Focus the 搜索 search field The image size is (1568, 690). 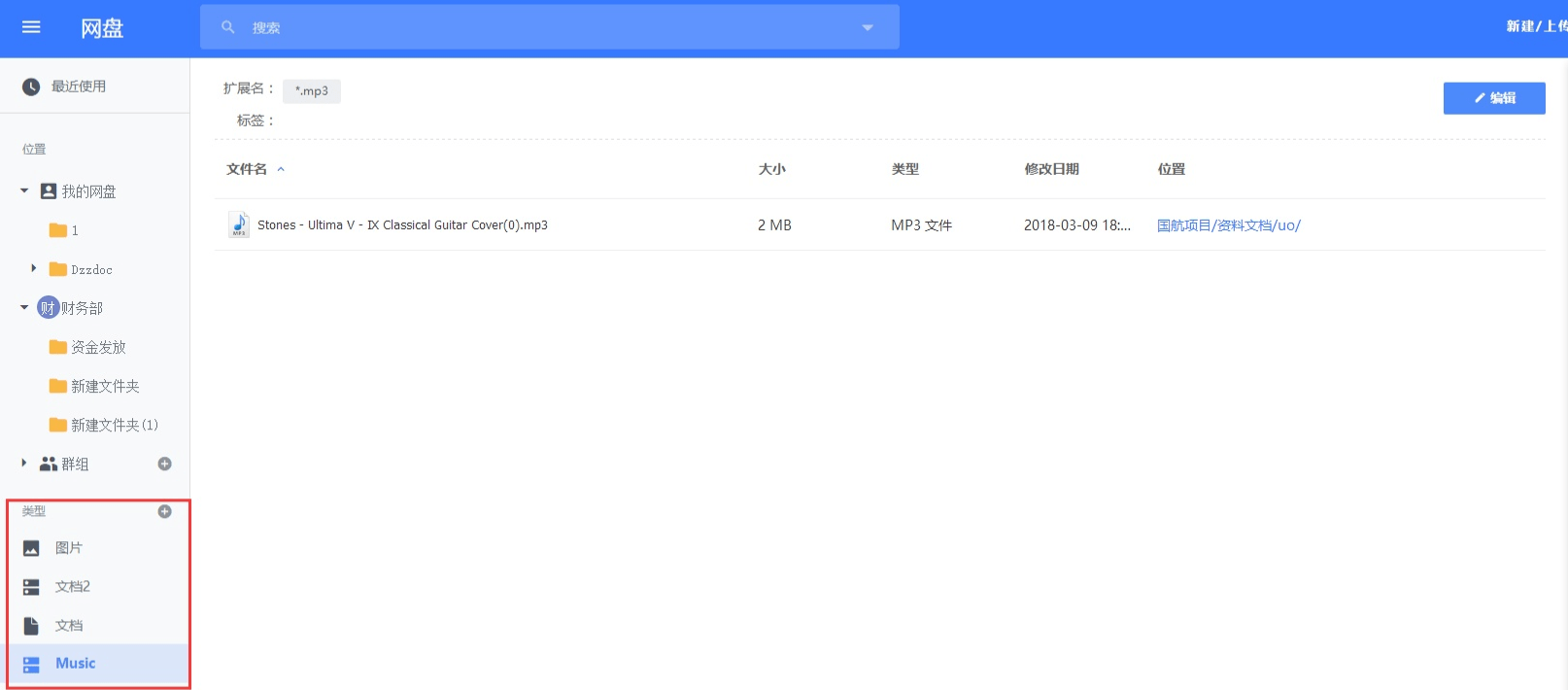pos(549,27)
